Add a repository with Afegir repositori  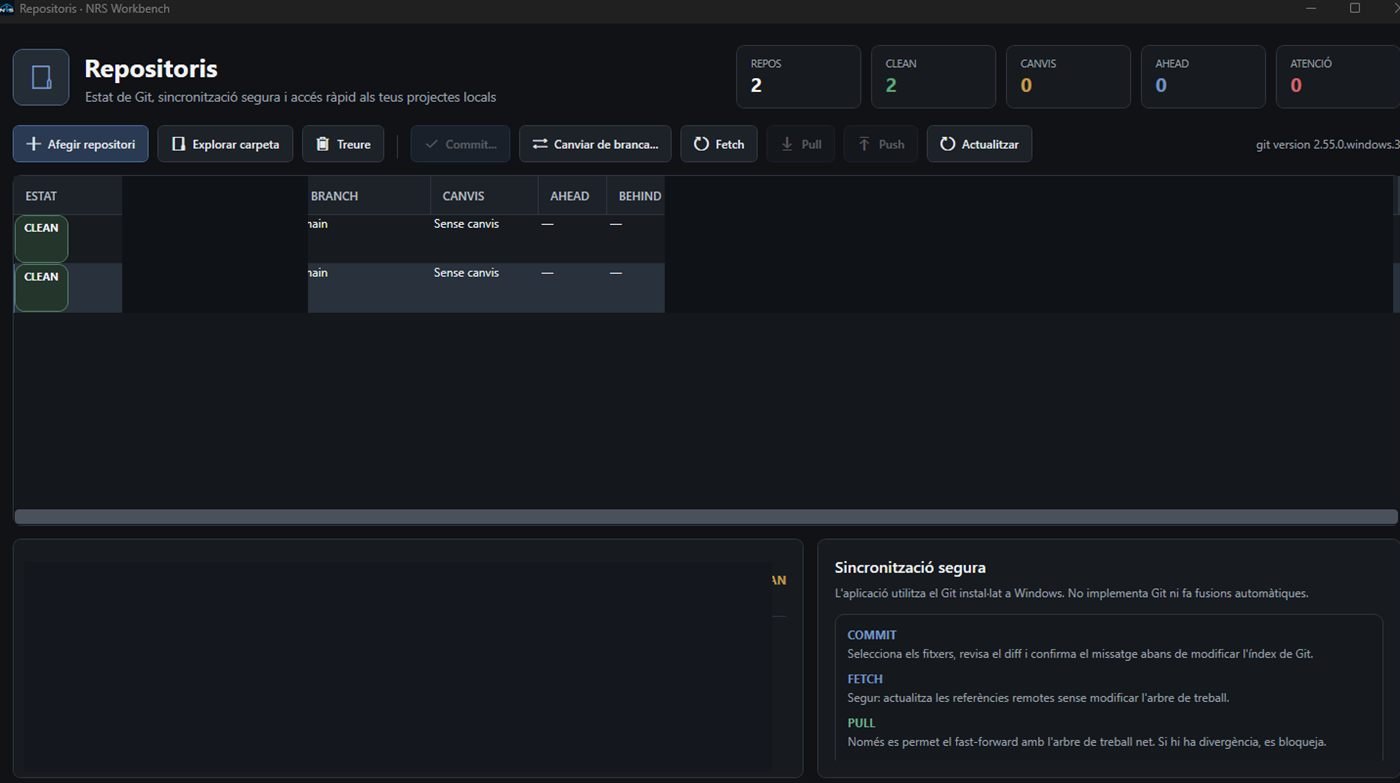point(81,144)
